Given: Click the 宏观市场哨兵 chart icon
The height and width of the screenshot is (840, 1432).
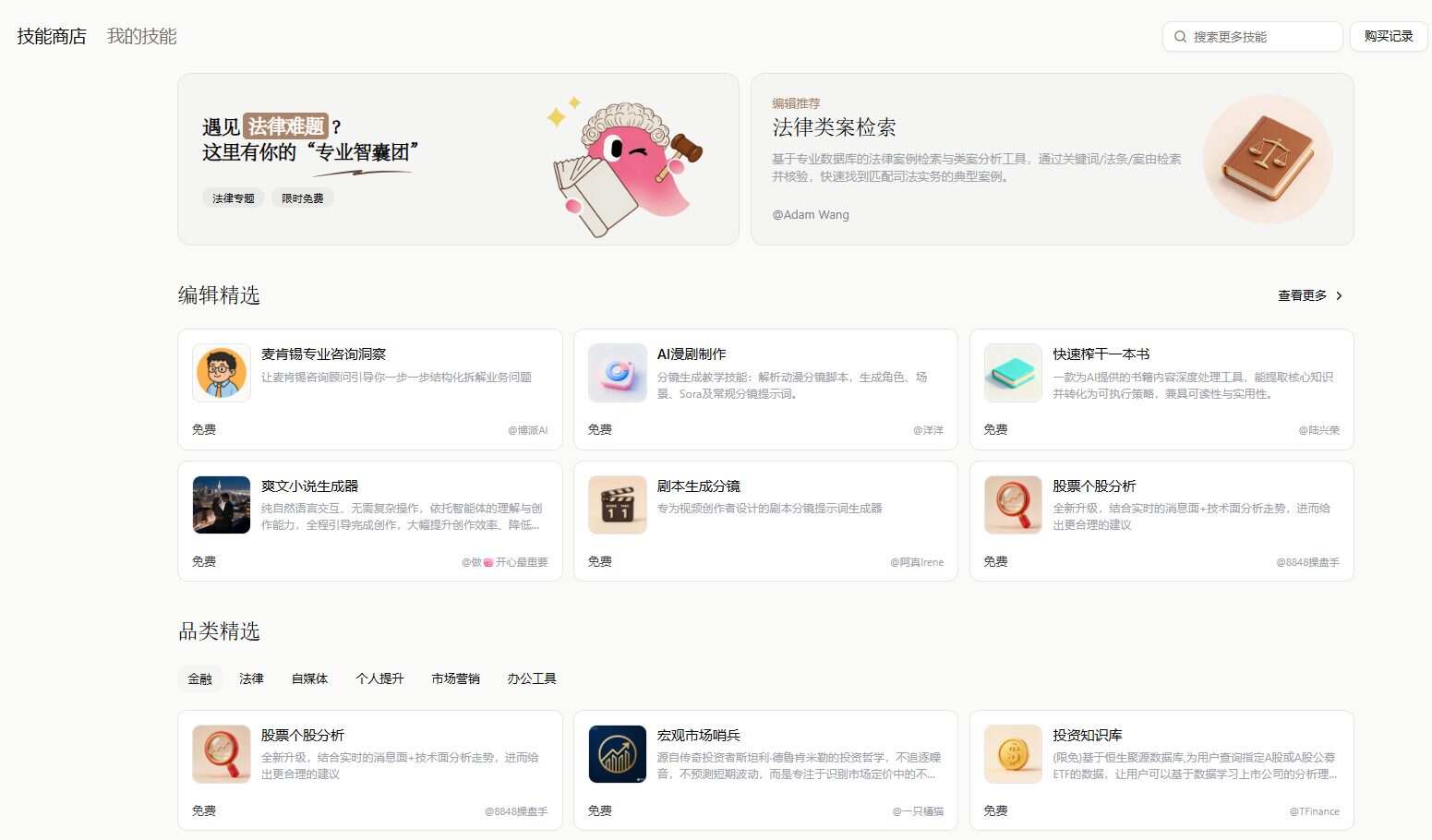Looking at the screenshot, I should tap(617, 754).
